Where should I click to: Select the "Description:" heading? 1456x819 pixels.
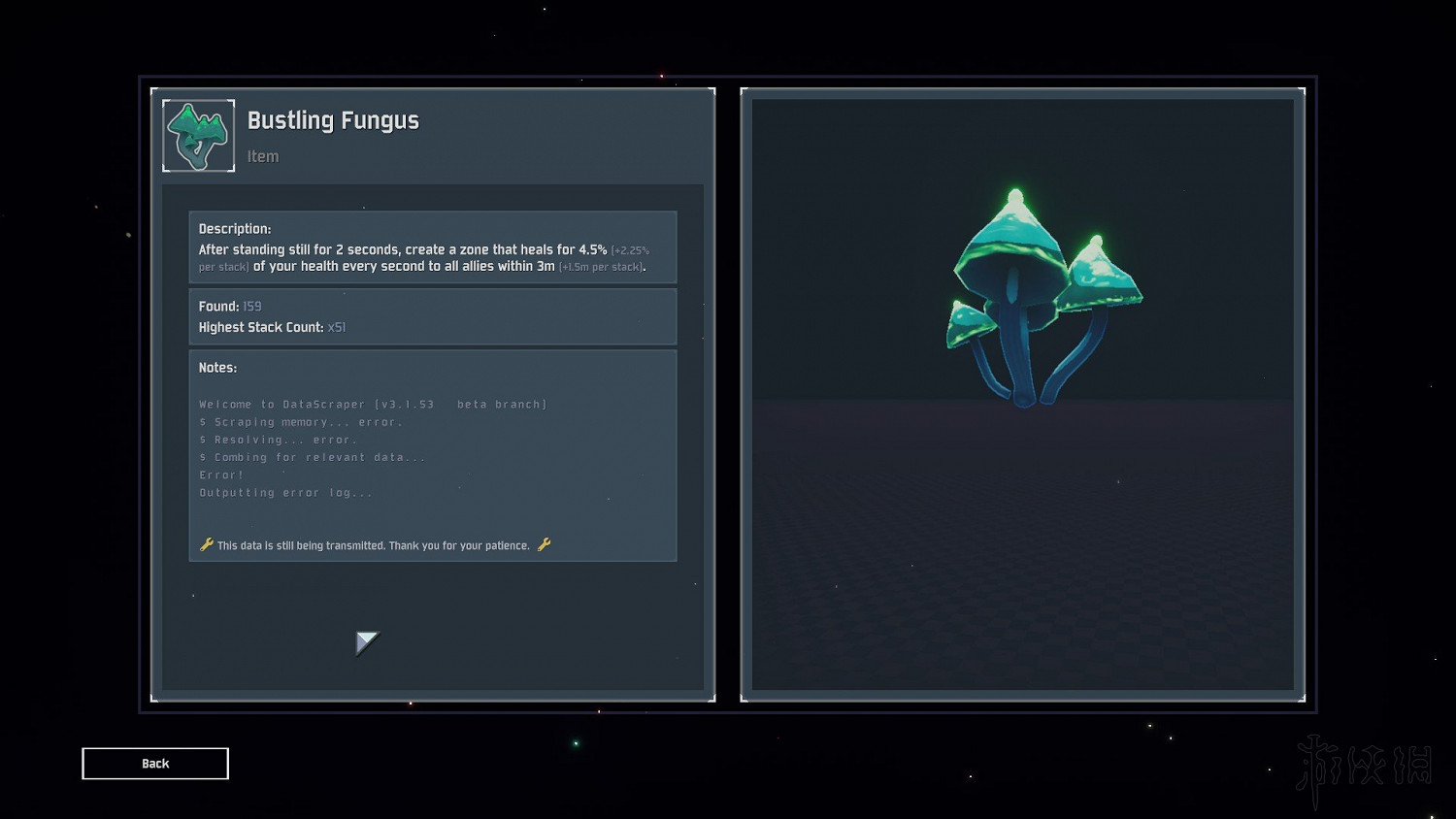pos(235,229)
